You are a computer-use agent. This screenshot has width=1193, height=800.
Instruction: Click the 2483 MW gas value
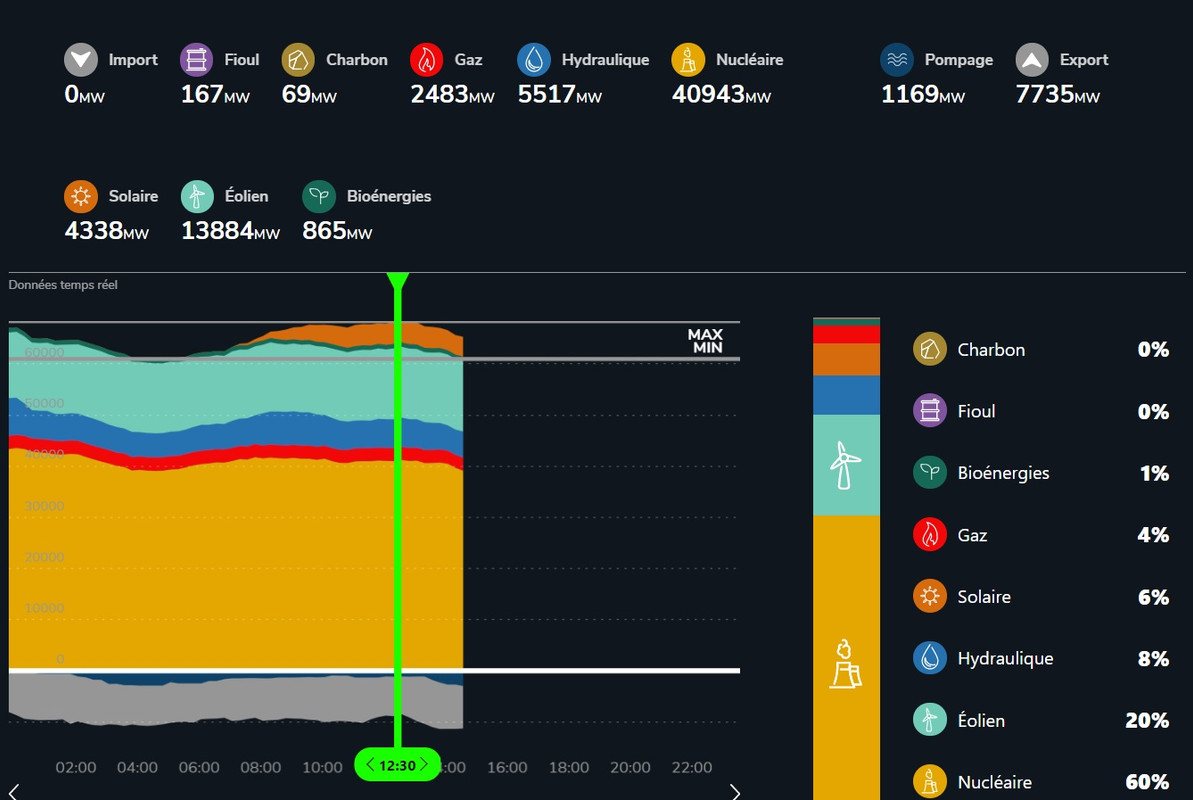click(x=453, y=94)
